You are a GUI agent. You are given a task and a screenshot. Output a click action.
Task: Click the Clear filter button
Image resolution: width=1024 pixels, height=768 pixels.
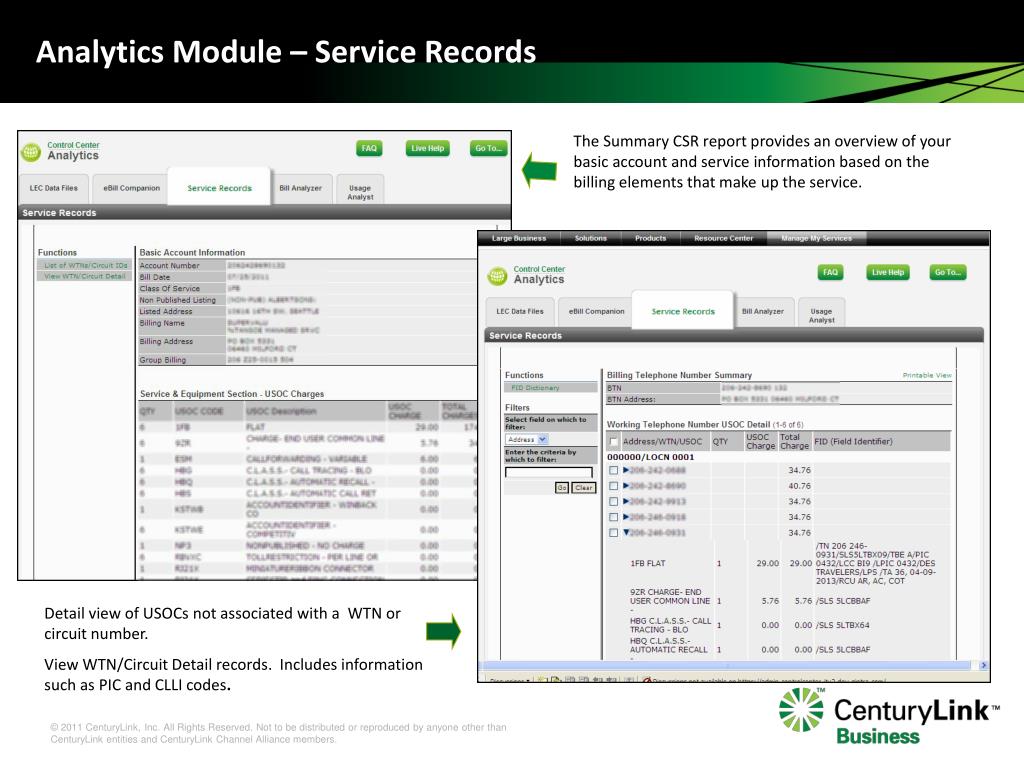coord(584,488)
